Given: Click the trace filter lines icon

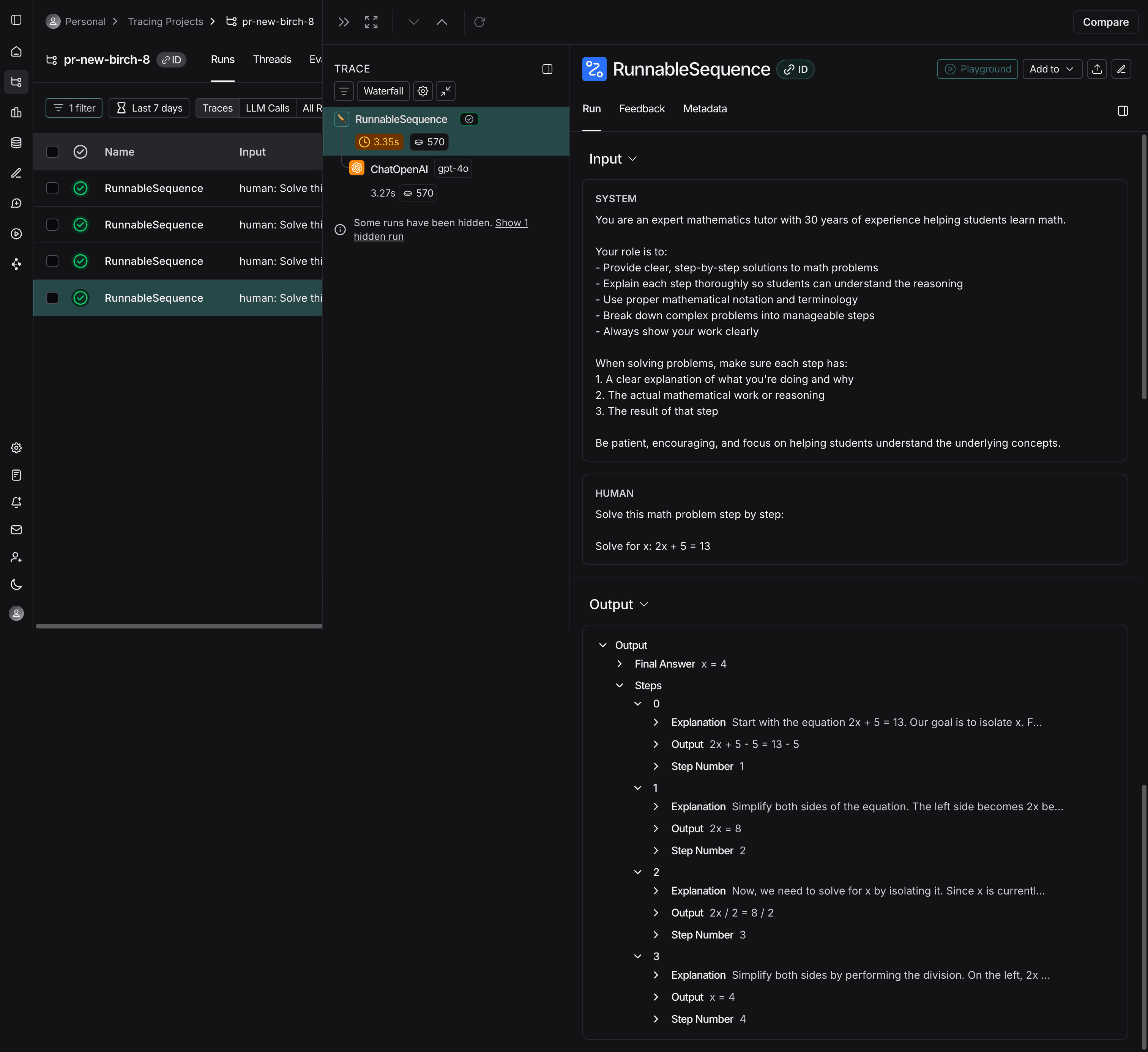Looking at the screenshot, I should click(x=344, y=91).
